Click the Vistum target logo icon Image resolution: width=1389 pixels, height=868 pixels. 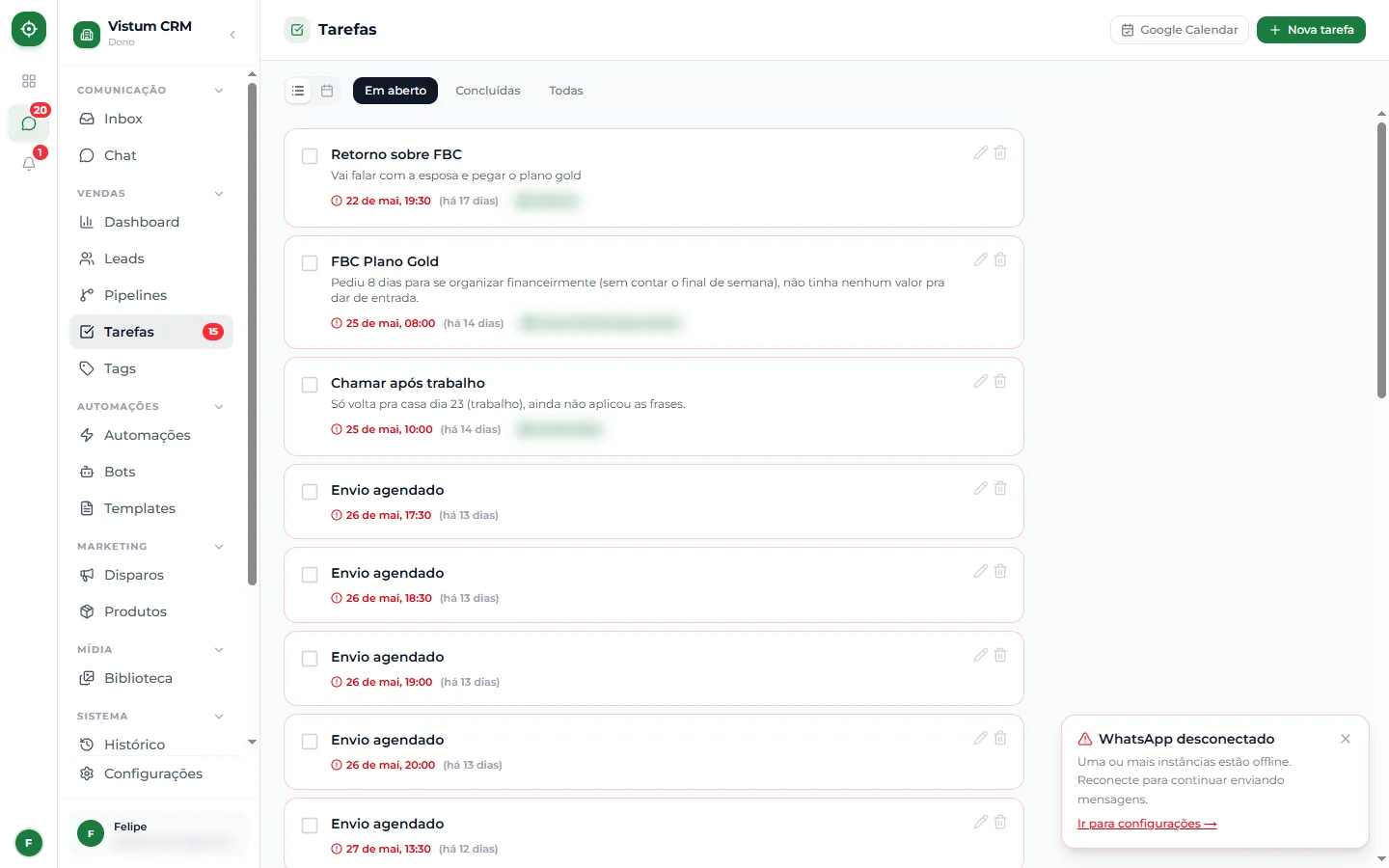point(29,29)
